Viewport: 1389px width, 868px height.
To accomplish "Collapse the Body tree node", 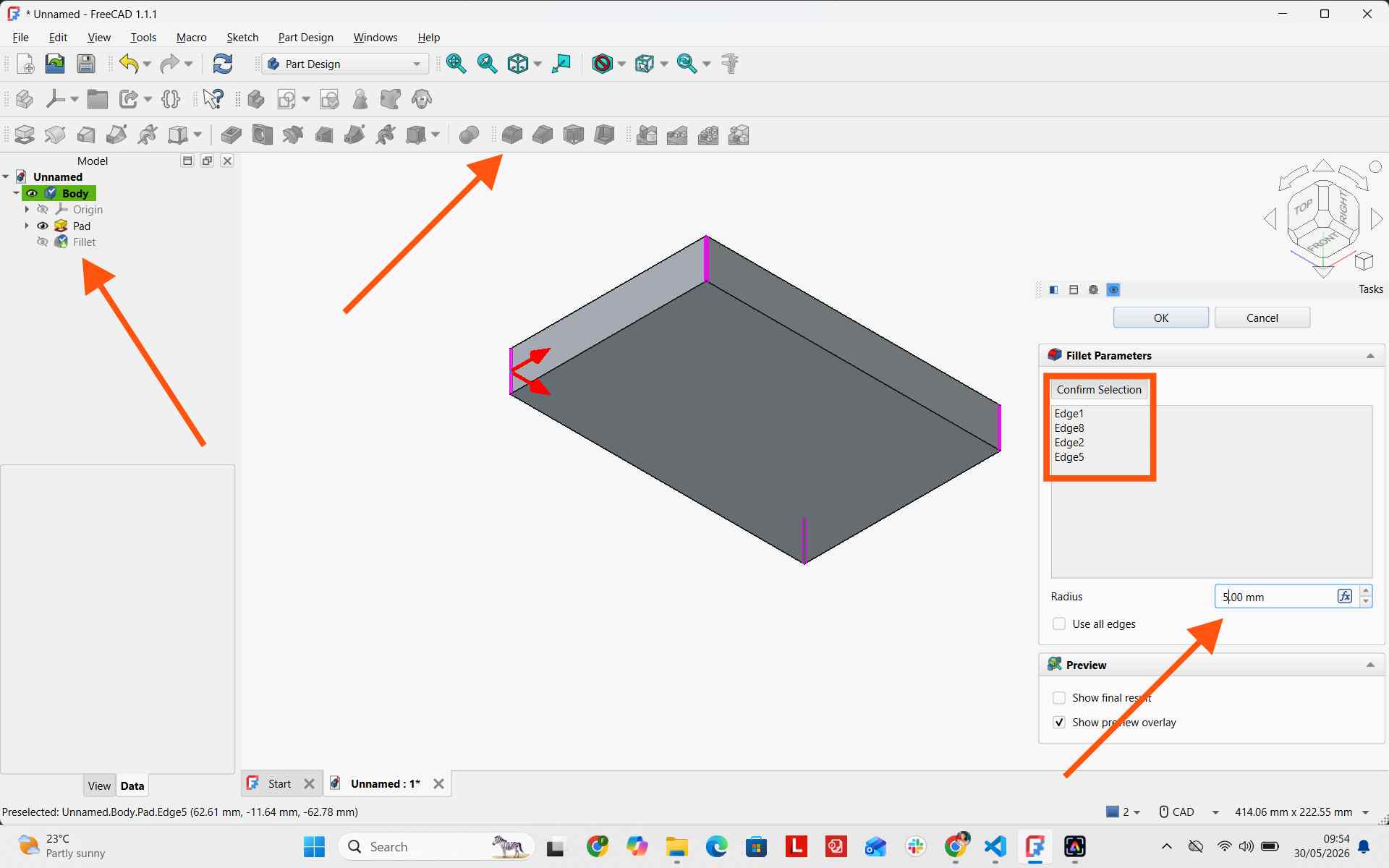I will (16, 193).
